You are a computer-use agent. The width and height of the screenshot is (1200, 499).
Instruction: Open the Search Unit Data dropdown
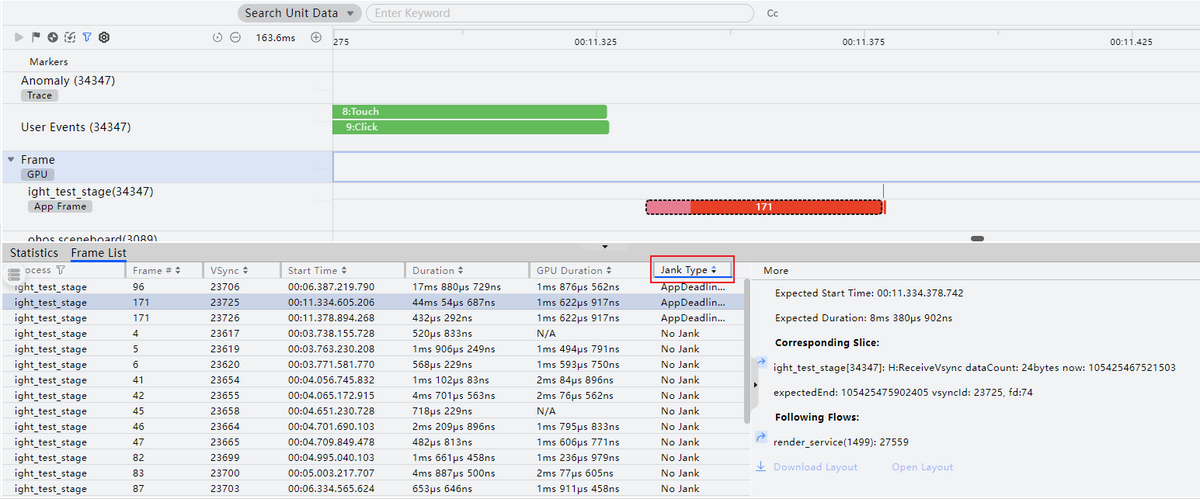[x=299, y=14]
